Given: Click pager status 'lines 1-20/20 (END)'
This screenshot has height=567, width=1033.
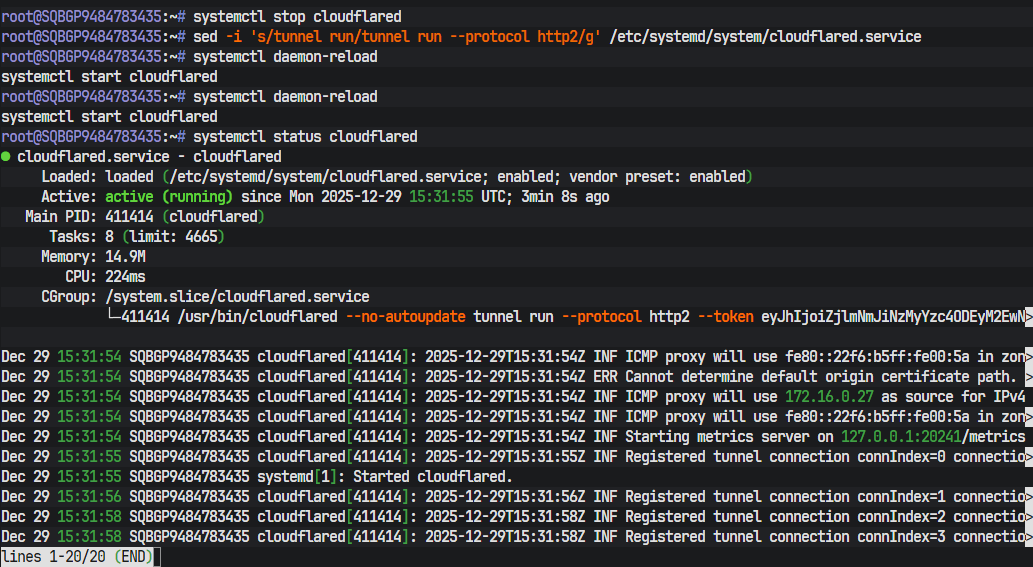Looking at the screenshot, I should [76, 556].
